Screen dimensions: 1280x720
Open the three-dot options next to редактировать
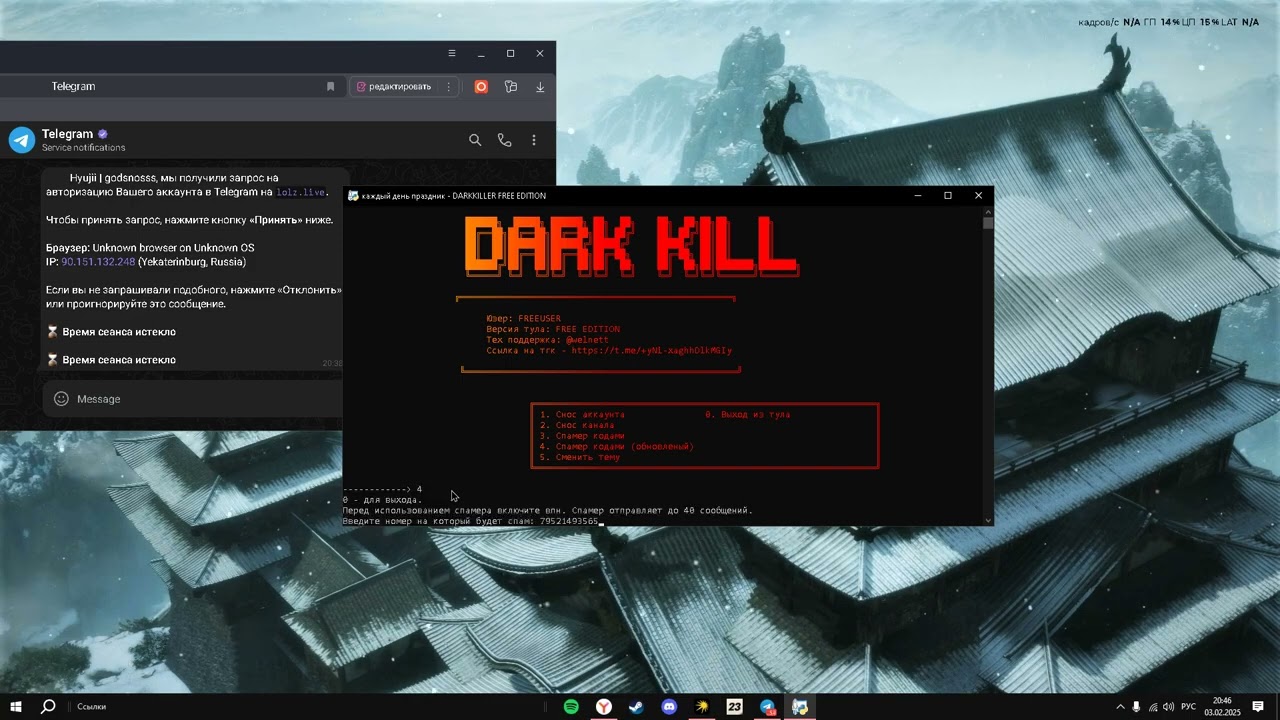[x=448, y=87]
